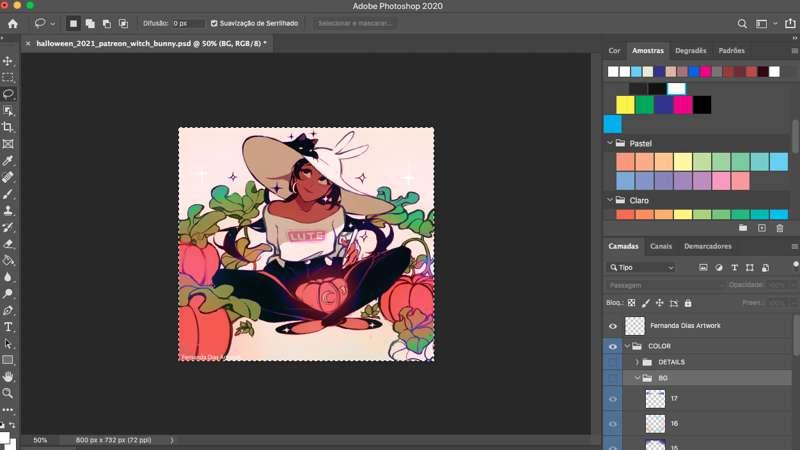Viewport: 800px width, 450px height.
Task: Collapse the Claro swatch group
Action: coord(610,200)
